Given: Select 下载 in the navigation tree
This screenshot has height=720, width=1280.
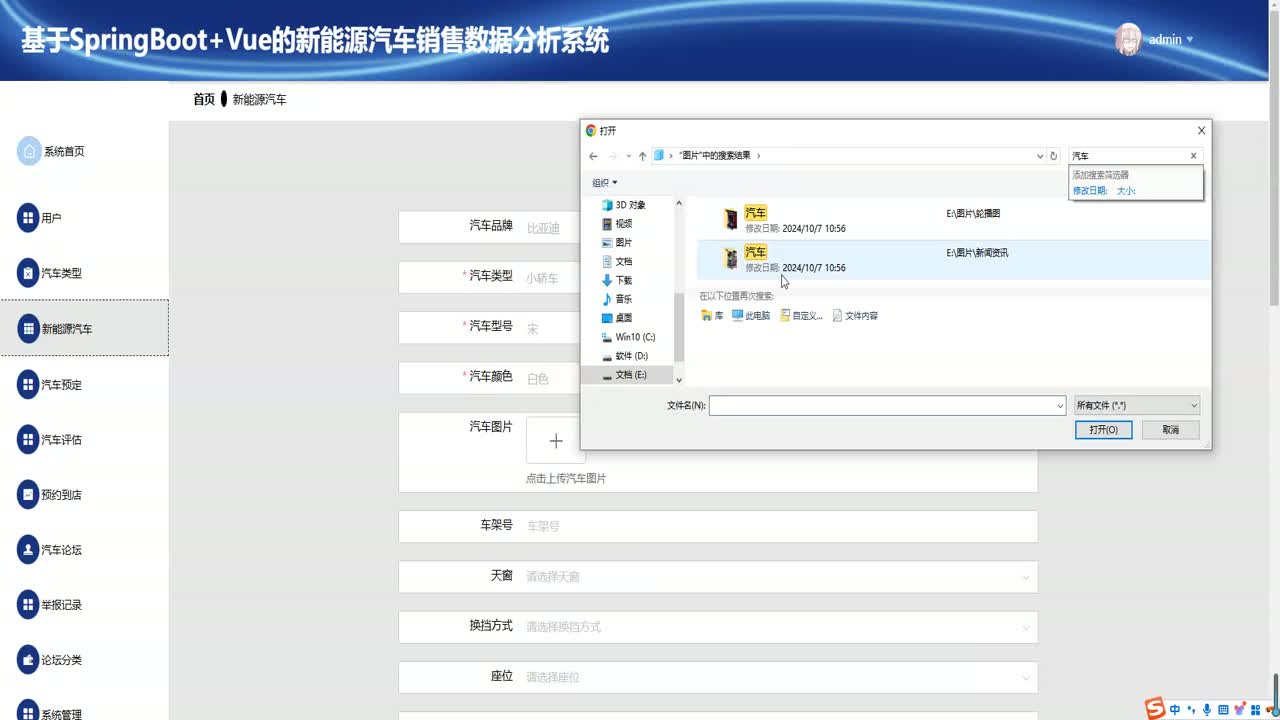Looking at the screenshot, I should (x=617, y=280).
